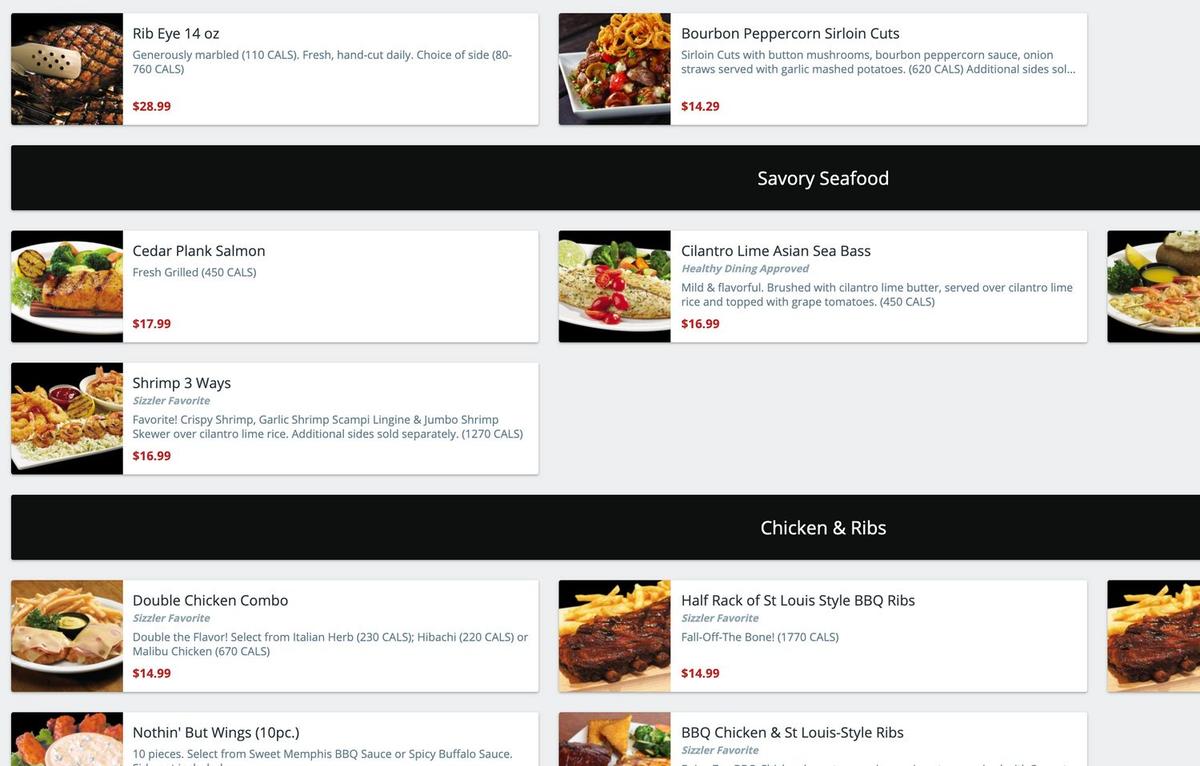
Task: Click Half Rack of St Louis Style BBQ Ribs
Action: [798, 601]
